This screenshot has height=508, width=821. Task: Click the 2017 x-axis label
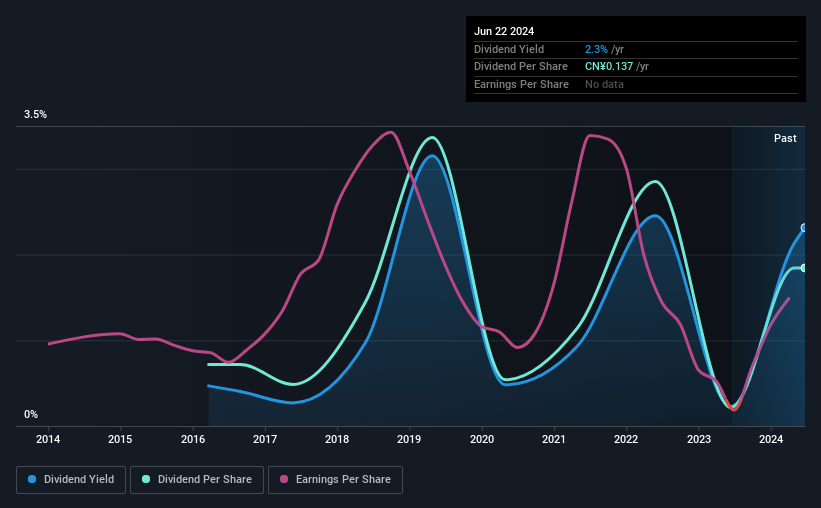tap(265, 439)
